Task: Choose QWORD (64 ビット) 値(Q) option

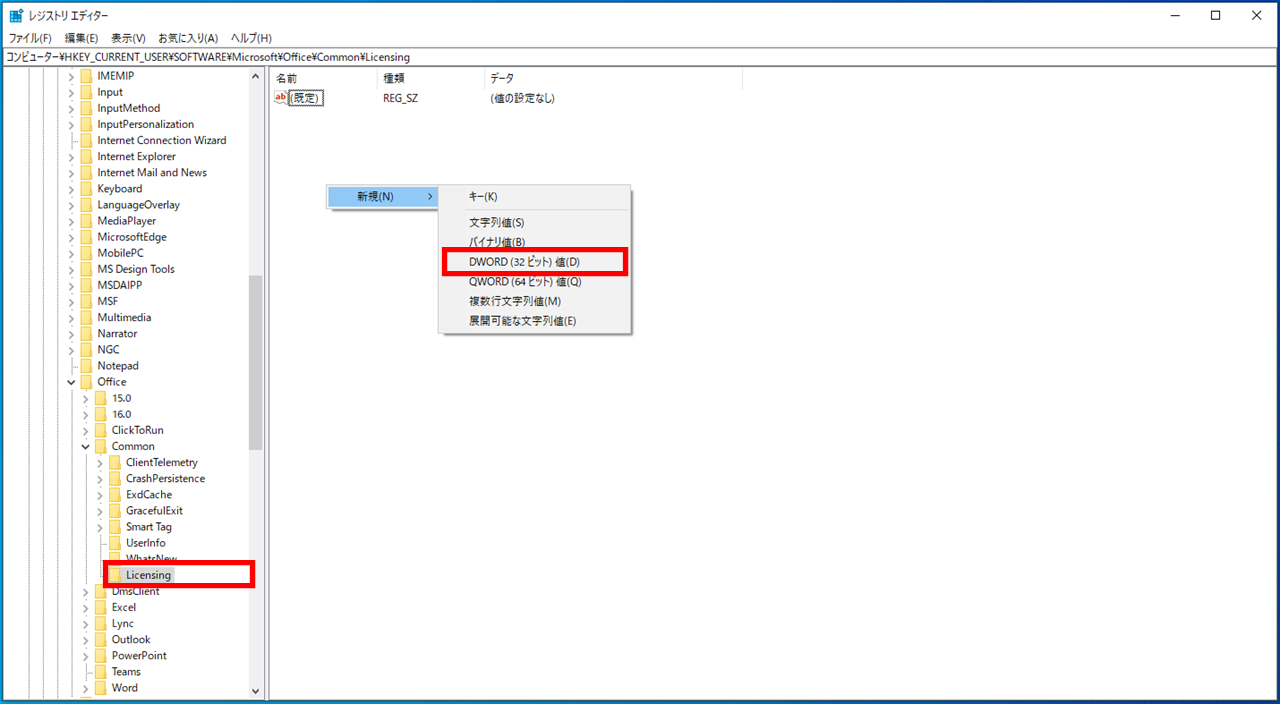Action: 534,282
